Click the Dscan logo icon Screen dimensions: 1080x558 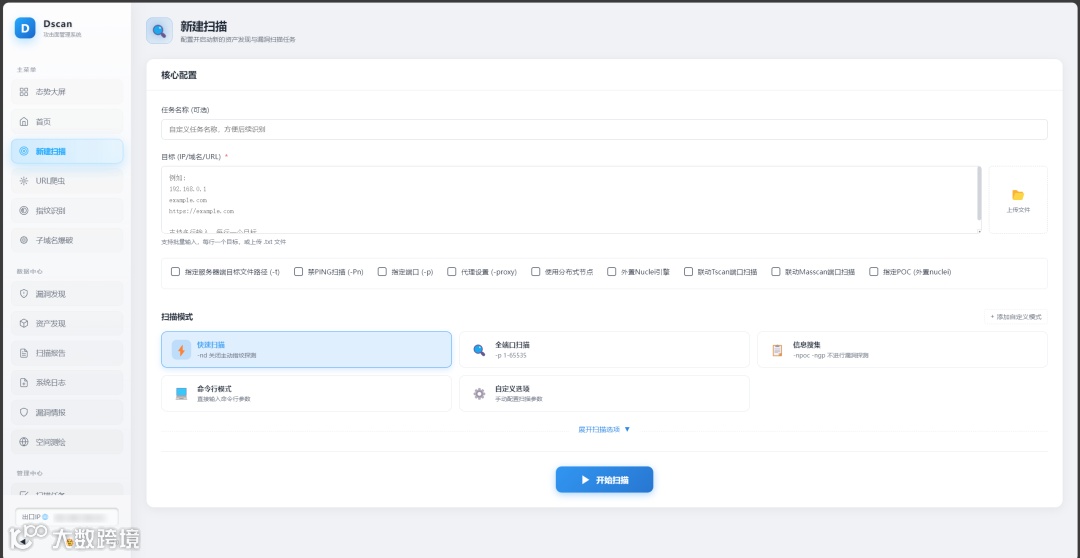[x=25, y=28]
